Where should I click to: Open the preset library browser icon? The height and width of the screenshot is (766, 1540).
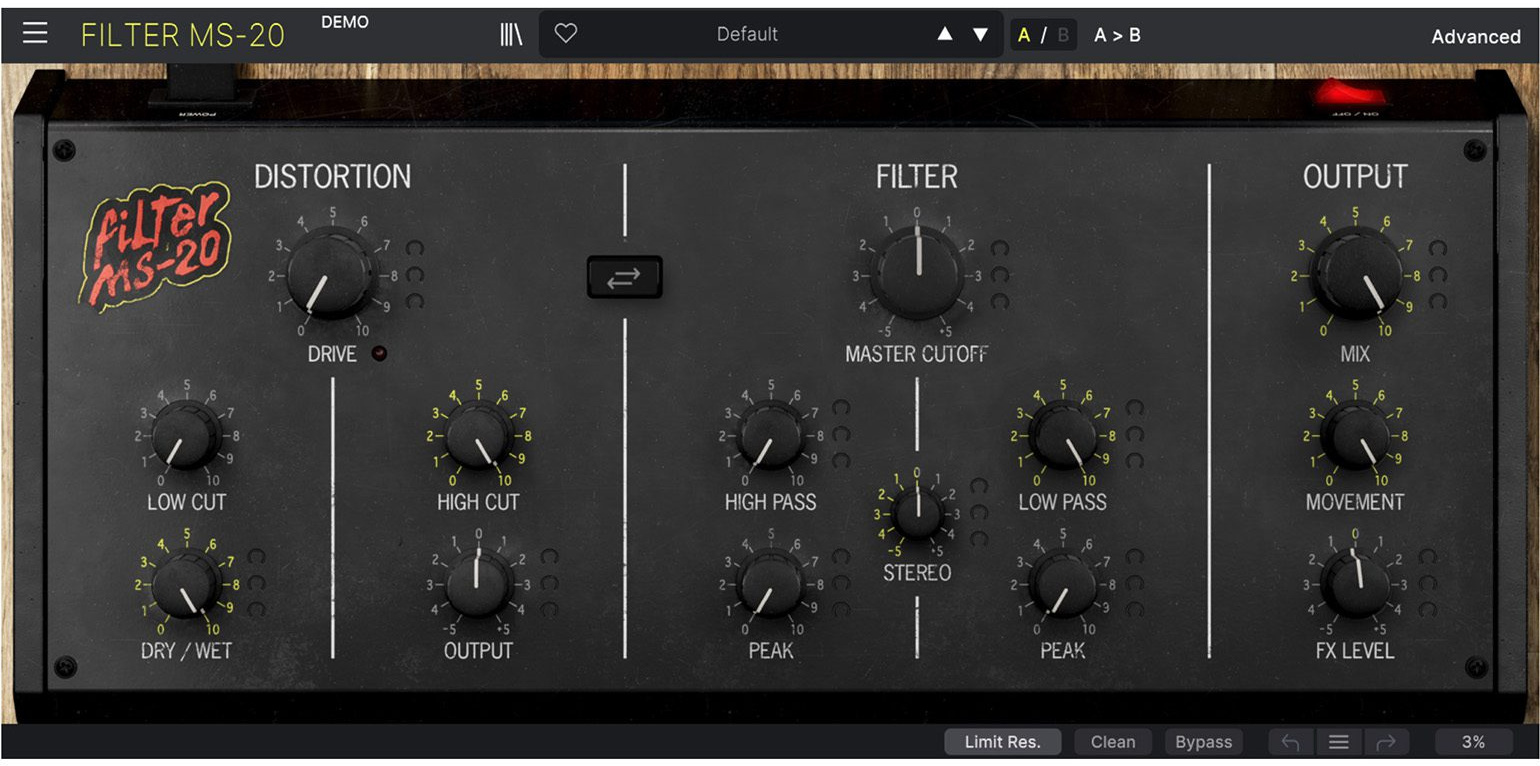tap(511, 34)
